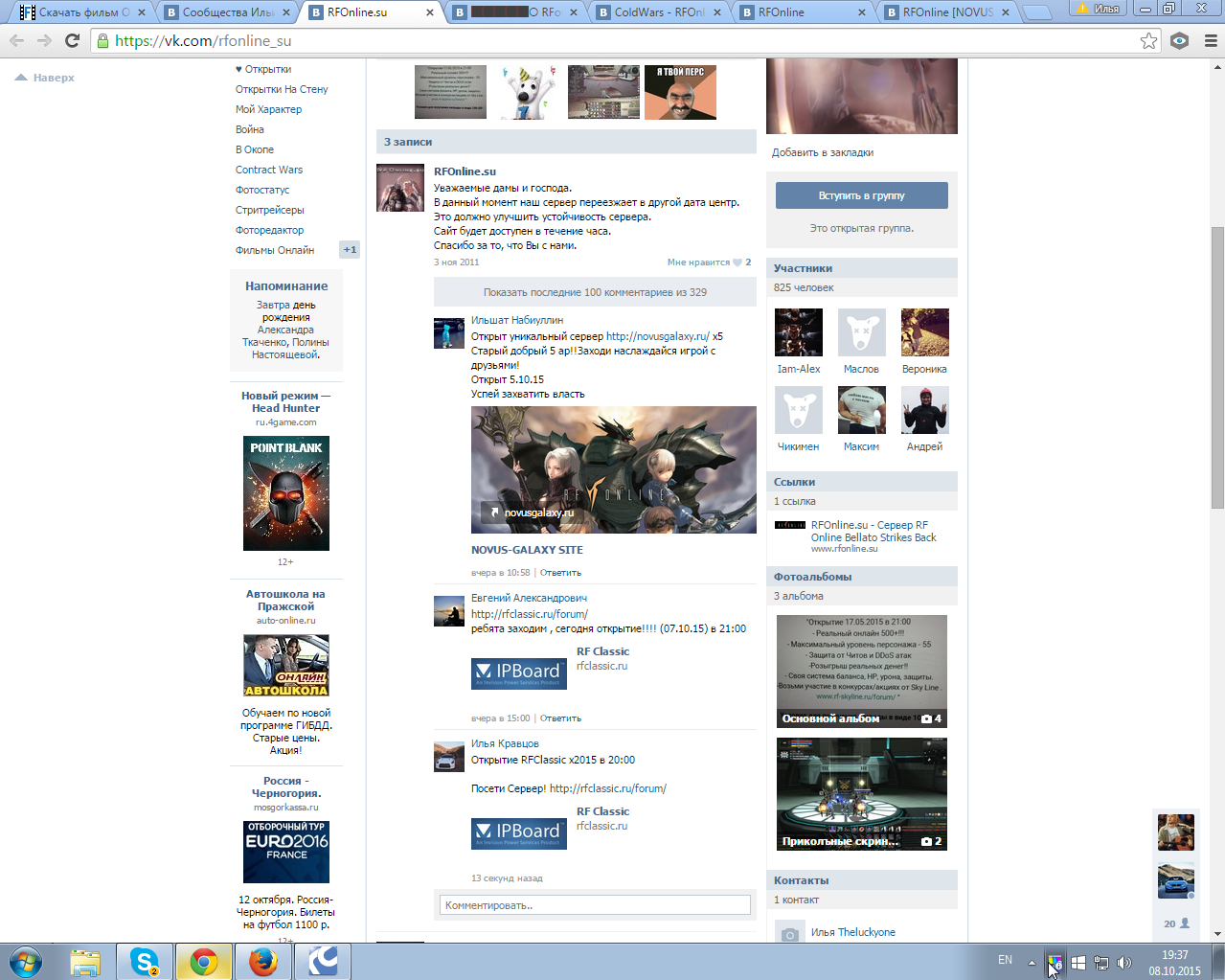
Task: Open Мой Характер sidebar link
Action: (x=268, y=109)
